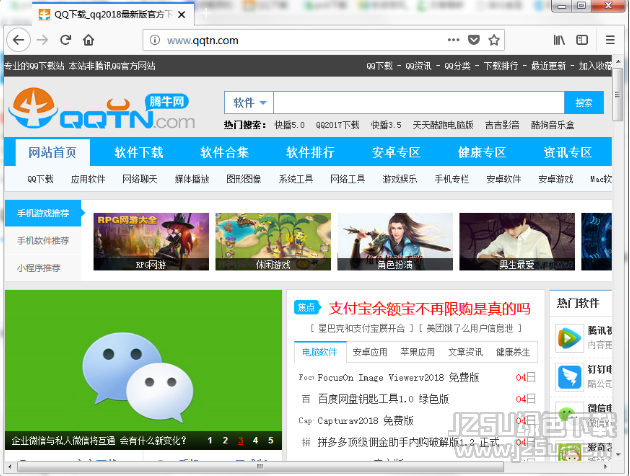Go back with the browser back arrow
The height and width of the screenshot is (476, 630).
click(18, 40)
